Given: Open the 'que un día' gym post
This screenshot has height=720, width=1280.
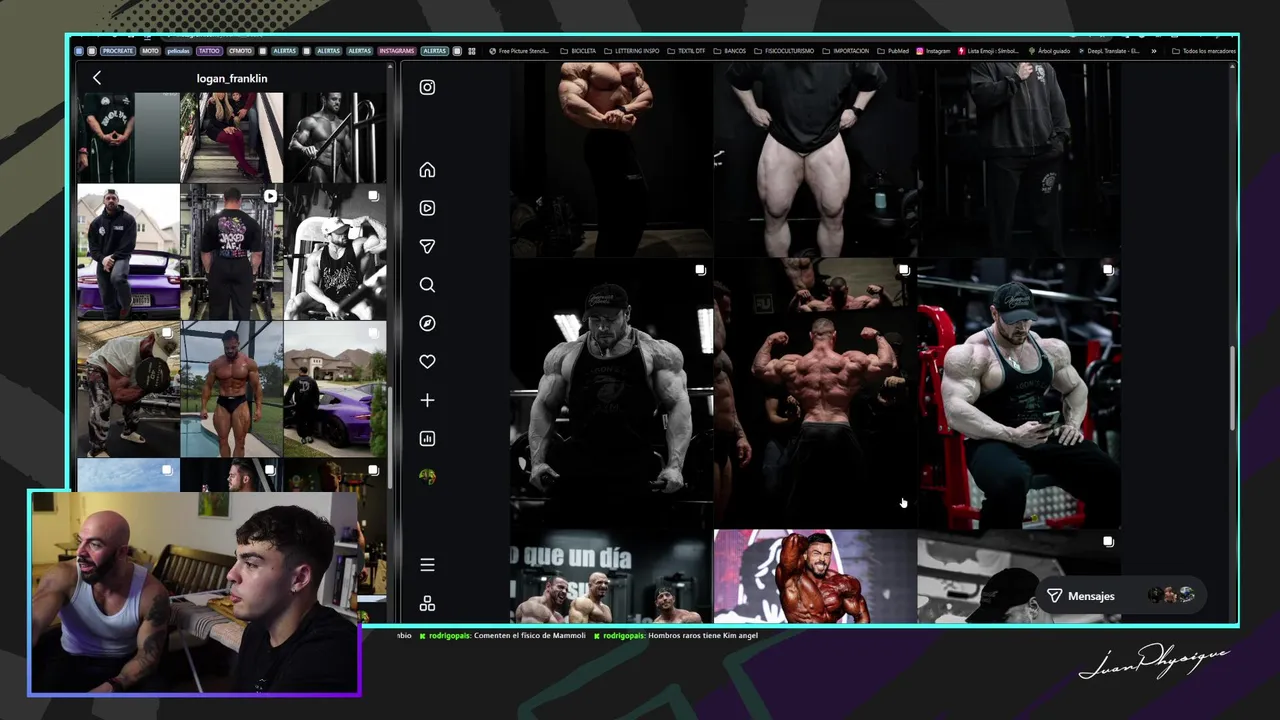Looking at the screenshot, I should point(611,577).
